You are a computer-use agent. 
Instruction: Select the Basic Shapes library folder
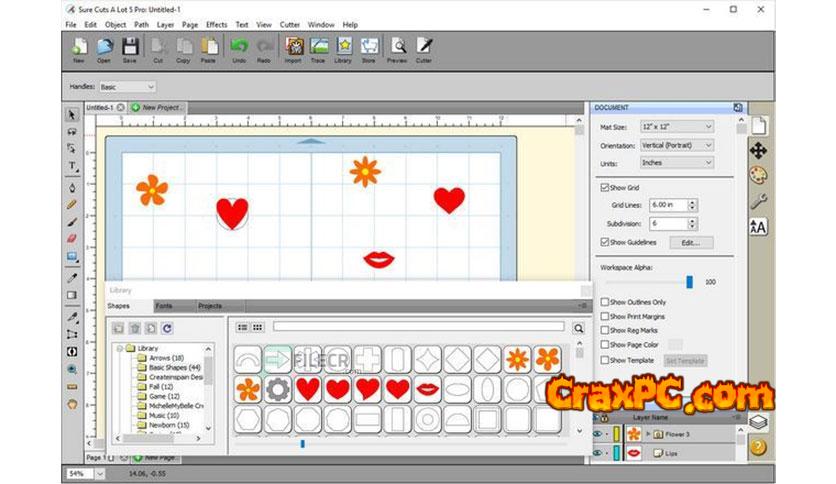tap(168, 367)
